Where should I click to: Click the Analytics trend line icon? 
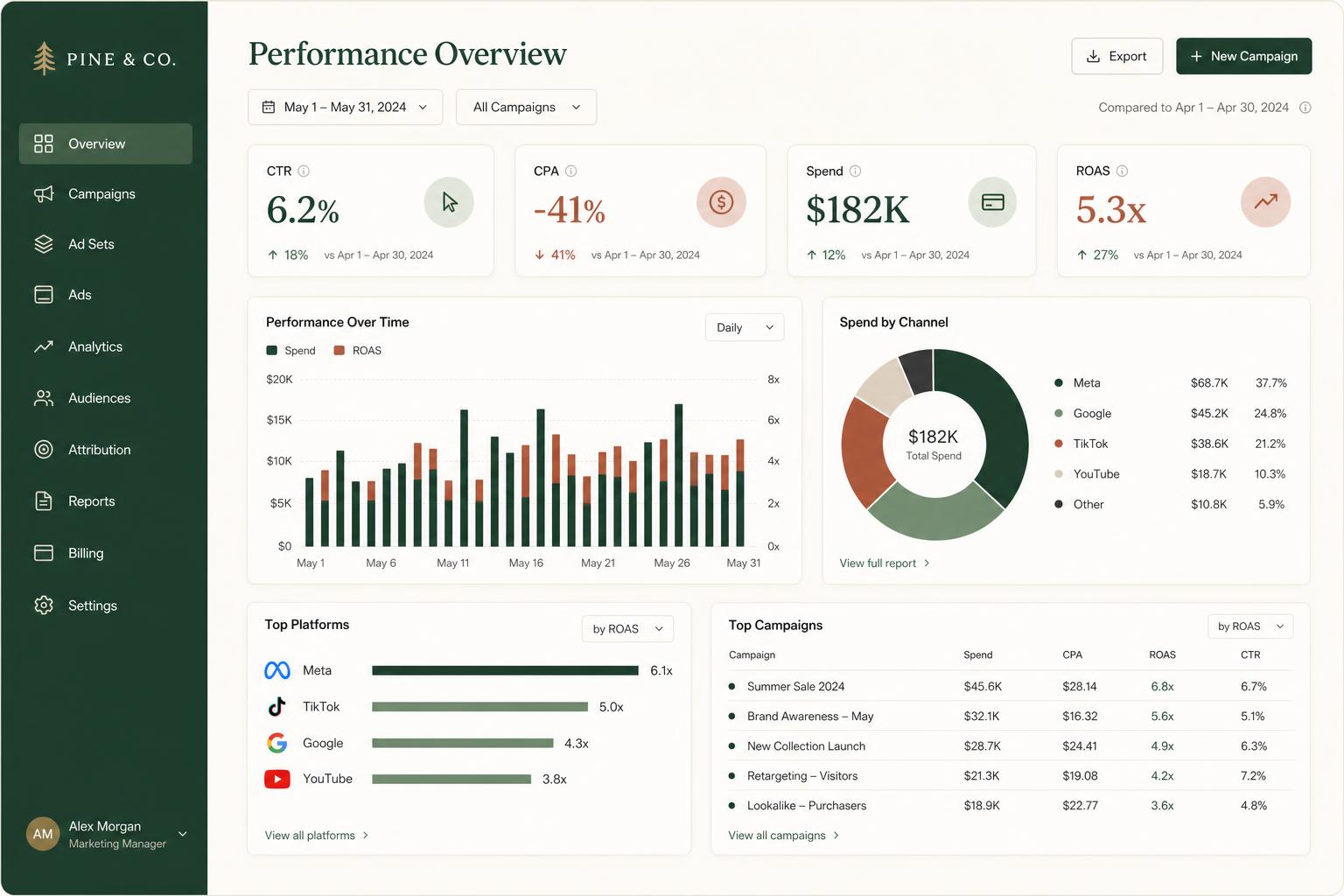tap(44, 346)
